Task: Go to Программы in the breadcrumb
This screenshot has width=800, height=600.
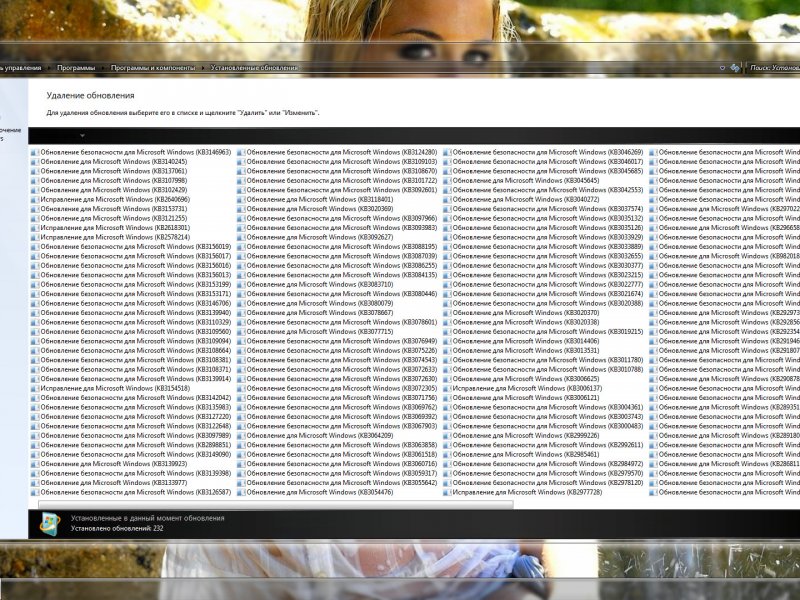Action: [76, 67]
